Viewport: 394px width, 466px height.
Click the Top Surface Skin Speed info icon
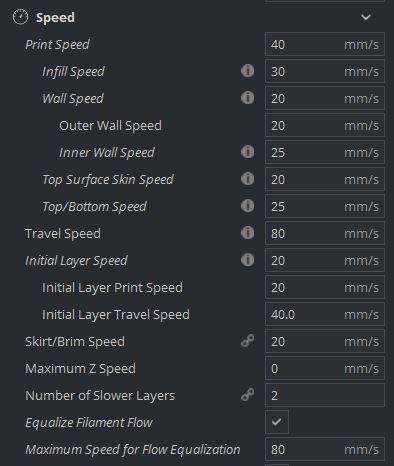[x=247, y=179]
